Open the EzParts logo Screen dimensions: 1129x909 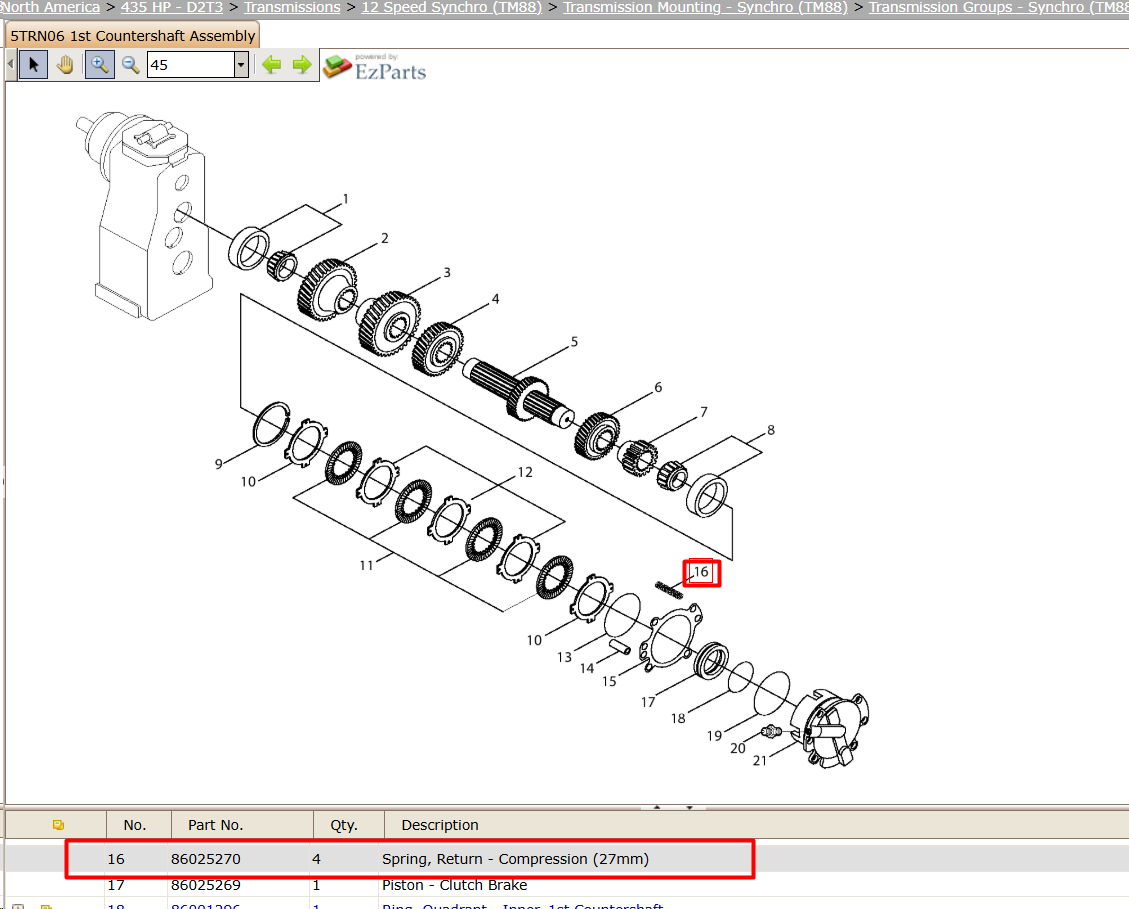[x=374, y=66]
